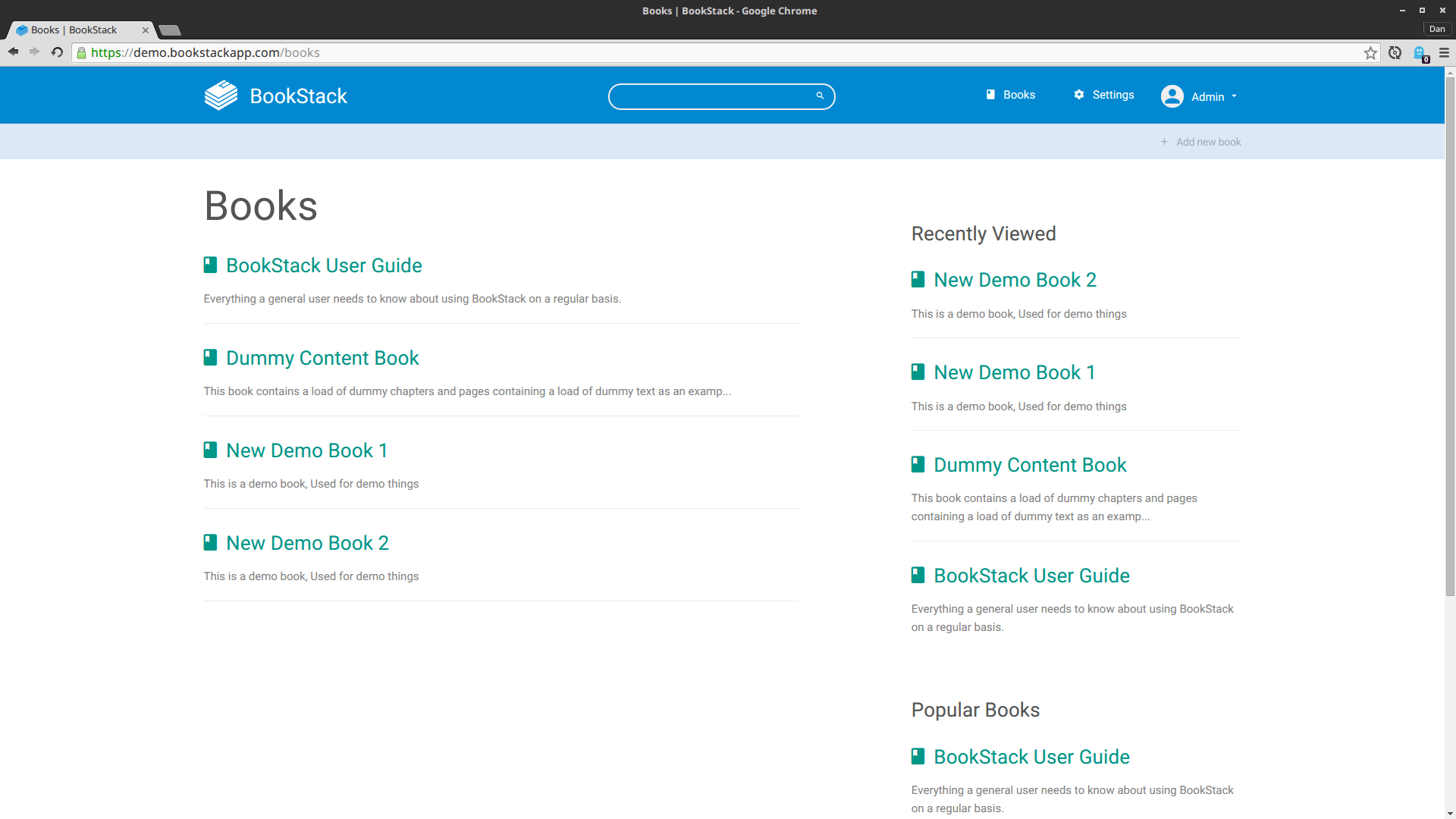Go back with browser back arrow
This screenshot has width=1456, height=819.
pyautogui.click(x=13, y=52)
